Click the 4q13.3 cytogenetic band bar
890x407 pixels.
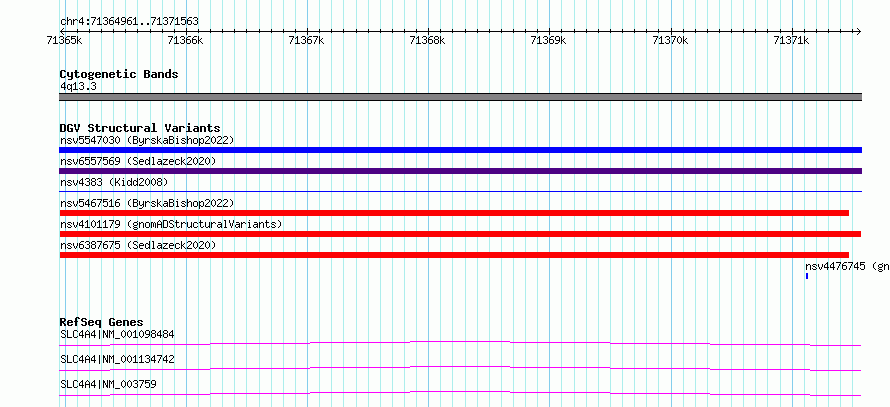[x=460, y=97]
